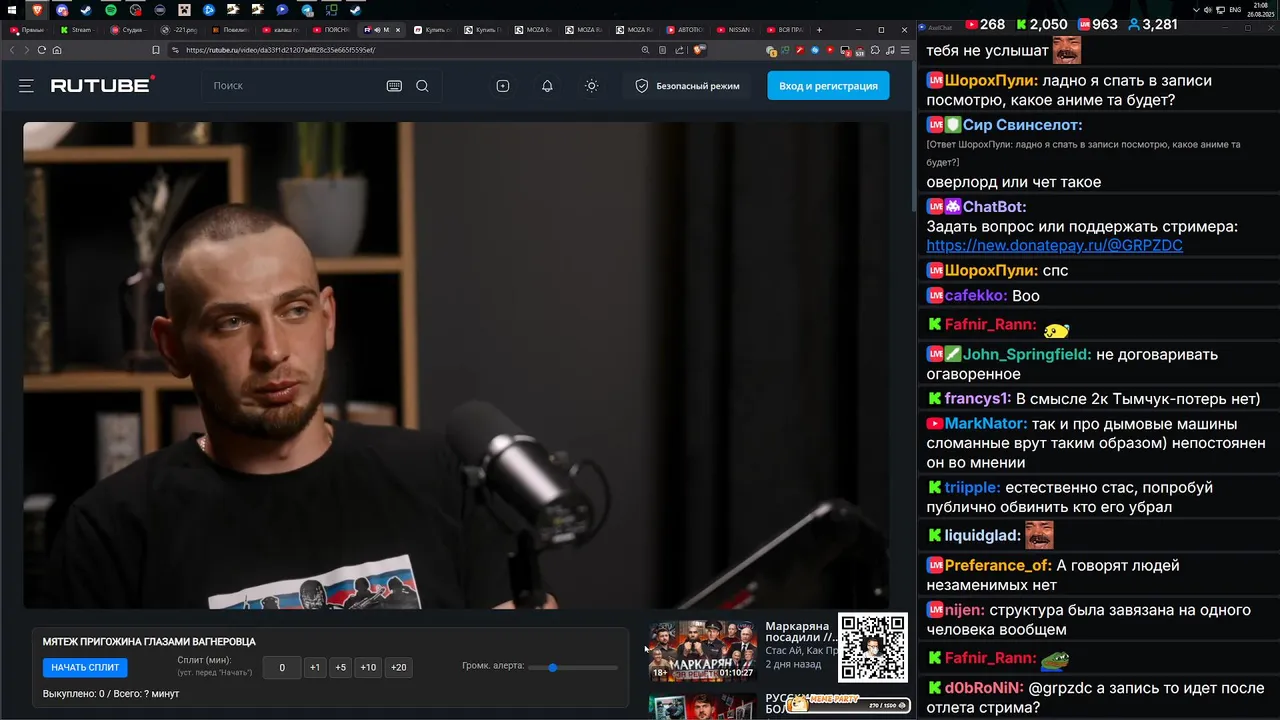Click Сир Свинселот username in chat
Viewport: 1280px width, 720px height.
coord(1022,125)
